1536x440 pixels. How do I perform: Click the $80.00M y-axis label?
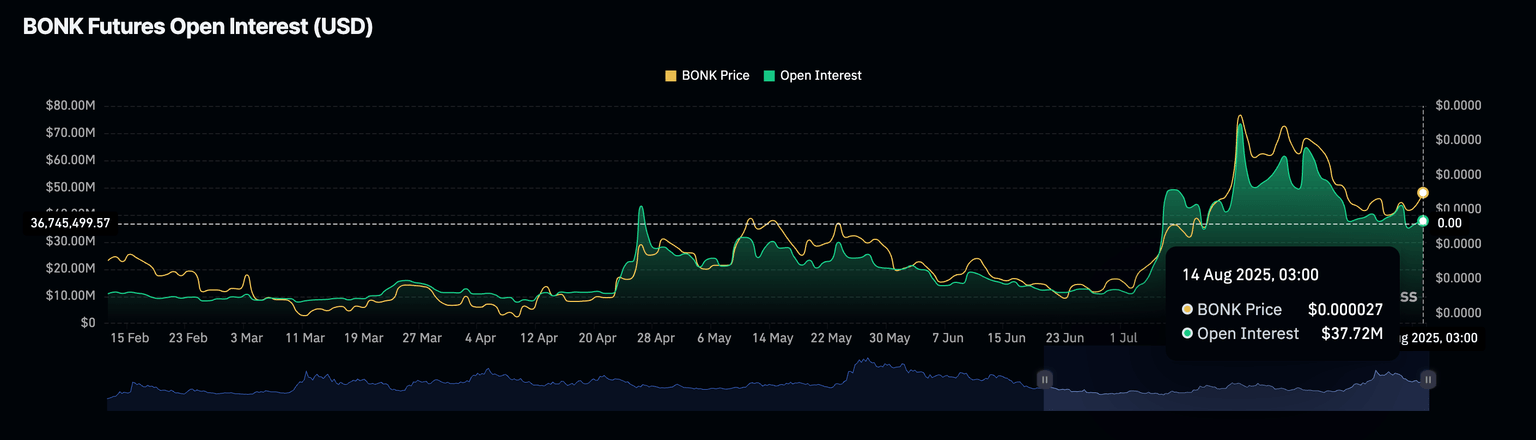pyautogui.click(x=70, y=106)
